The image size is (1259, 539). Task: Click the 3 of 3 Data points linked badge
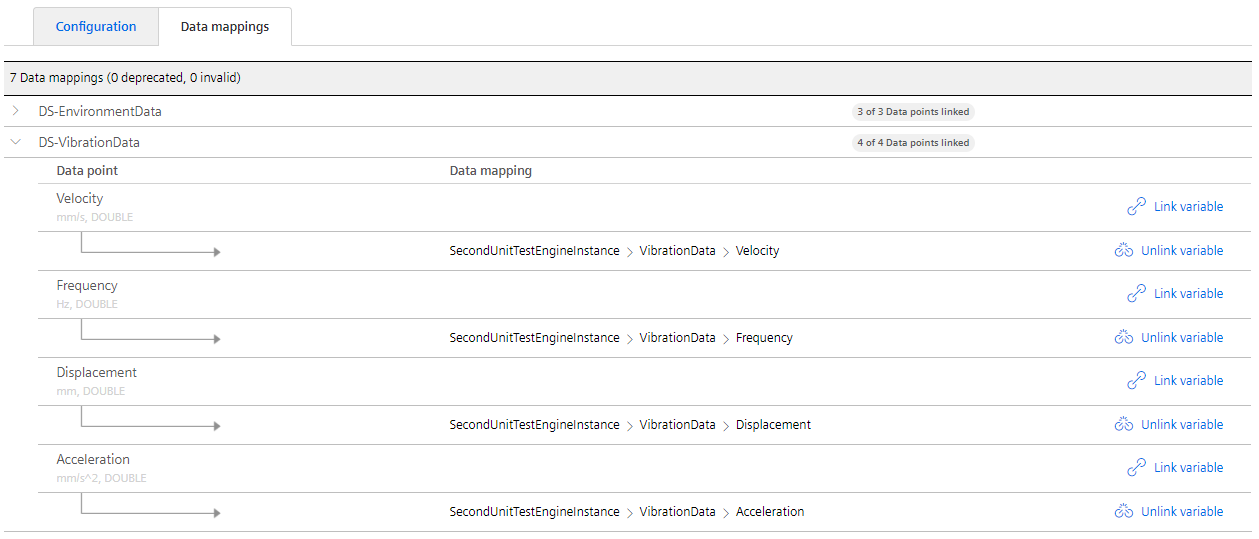[913, 112]
